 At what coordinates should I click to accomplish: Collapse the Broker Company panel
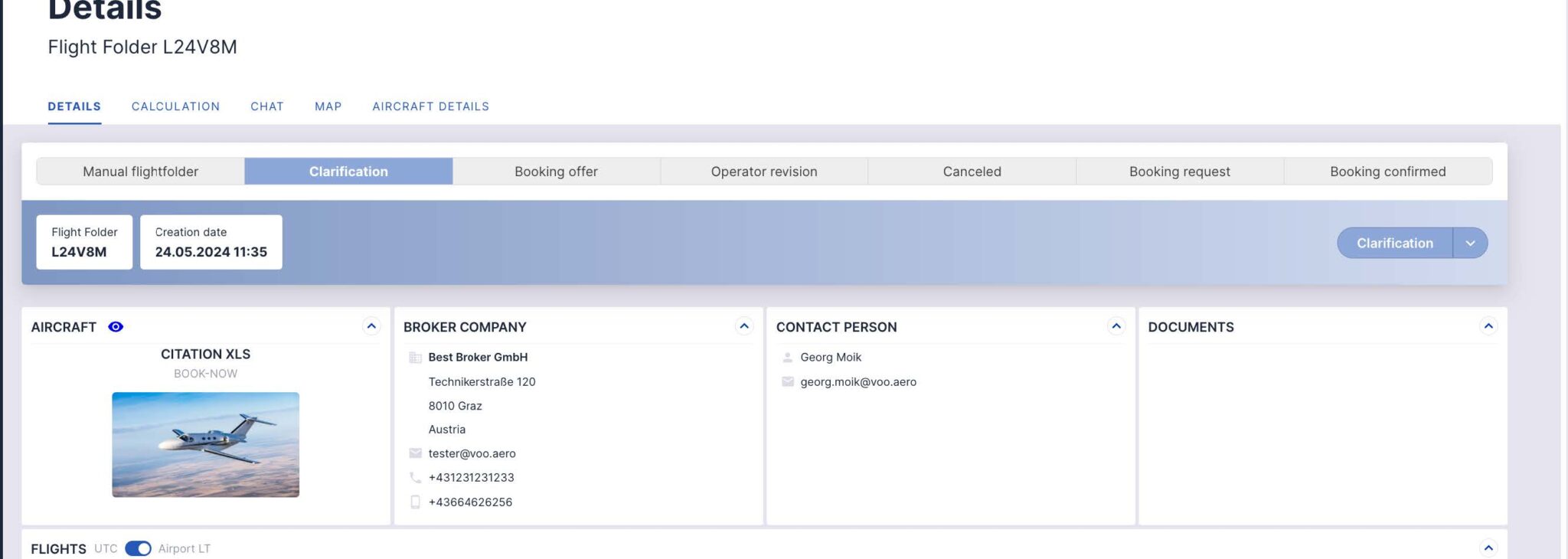tap(744, 326)
